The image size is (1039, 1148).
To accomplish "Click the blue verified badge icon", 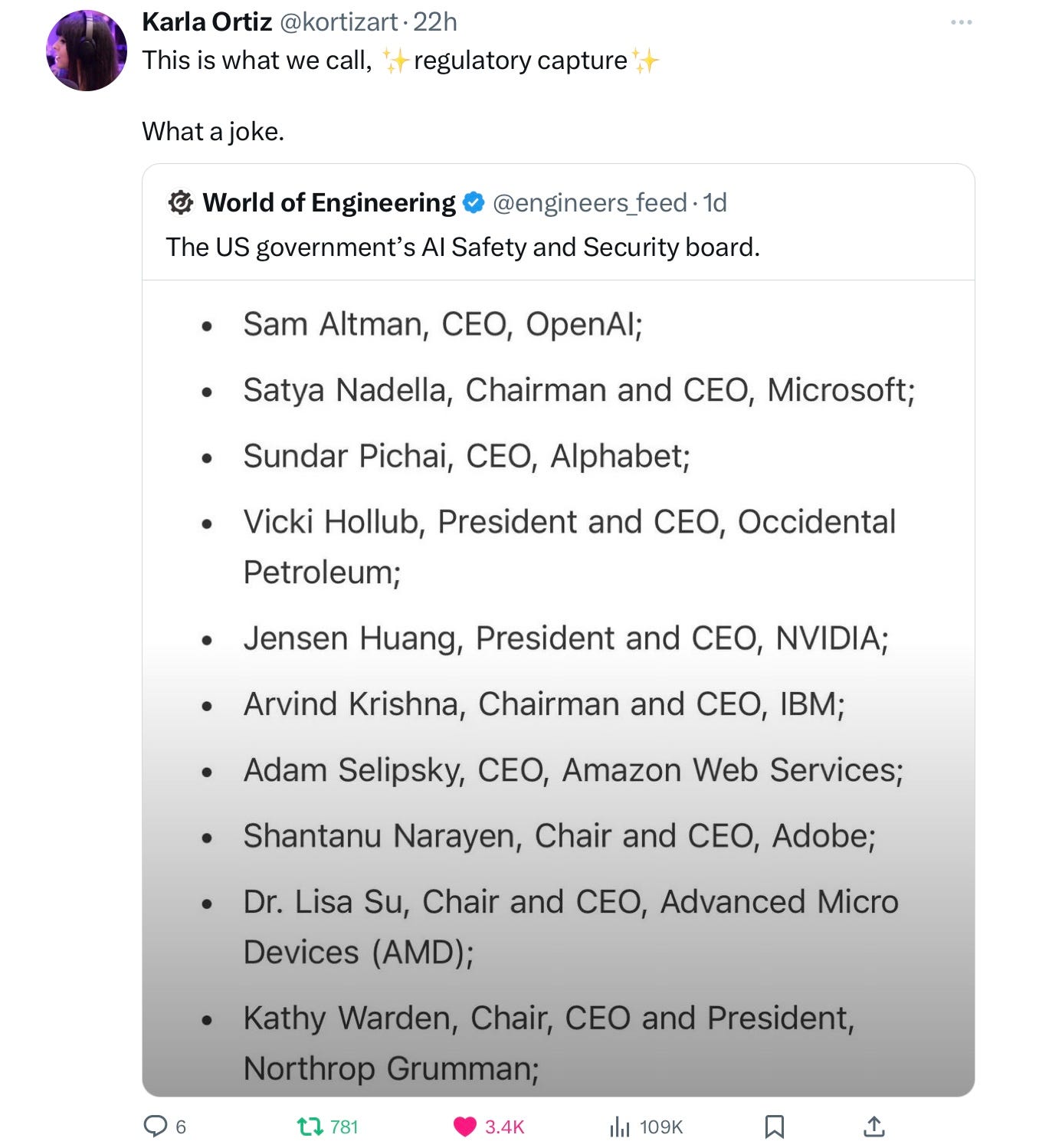I will pyautogui.click(x=474, y=203).
